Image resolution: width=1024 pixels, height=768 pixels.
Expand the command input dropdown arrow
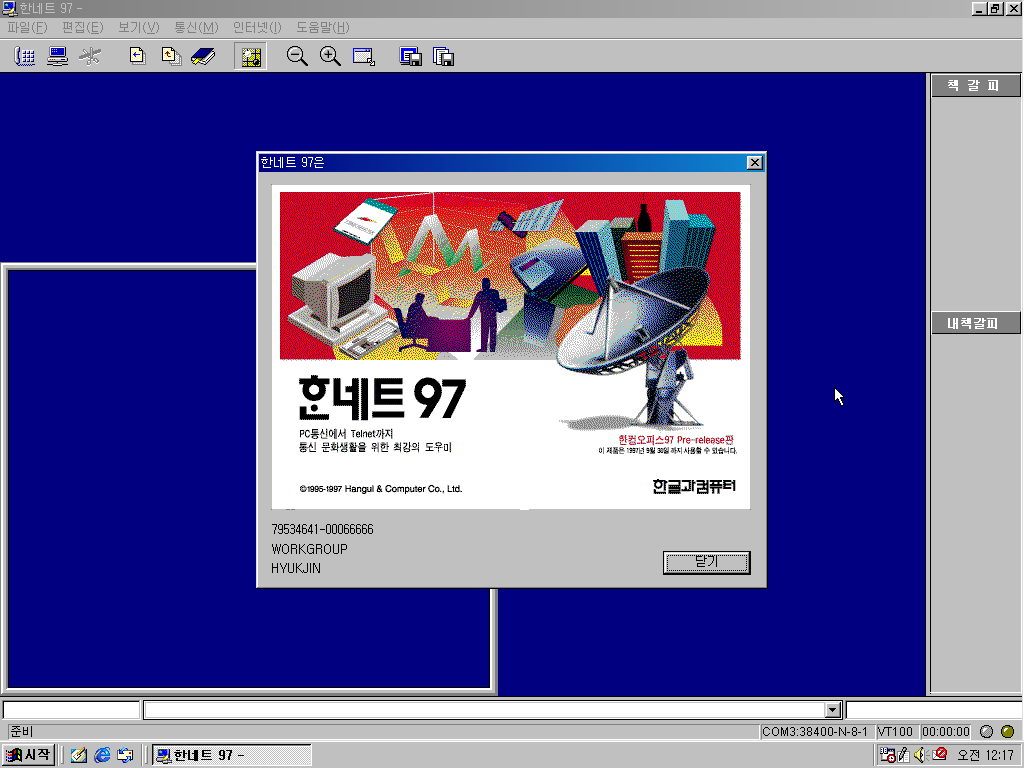coord(832,710)
